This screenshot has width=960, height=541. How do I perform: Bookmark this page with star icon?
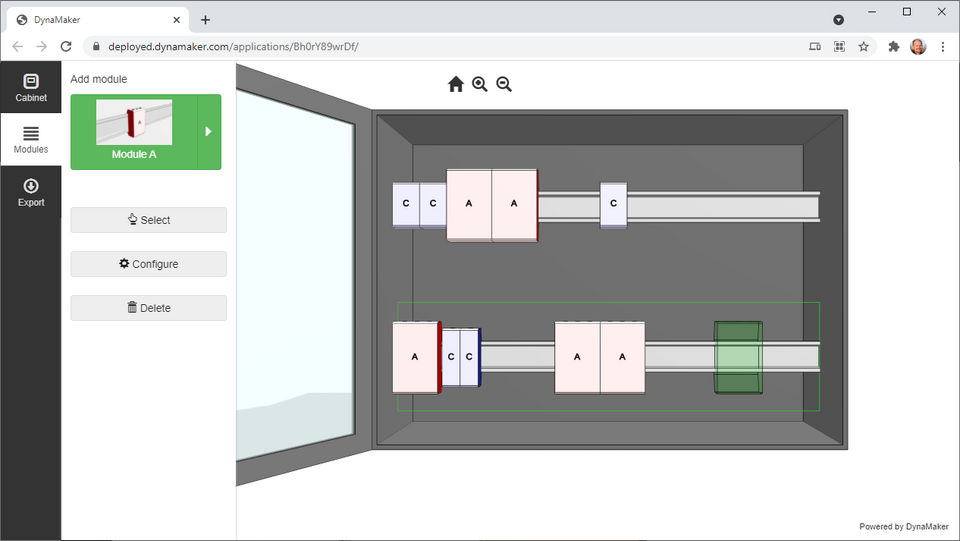(863, 47)
